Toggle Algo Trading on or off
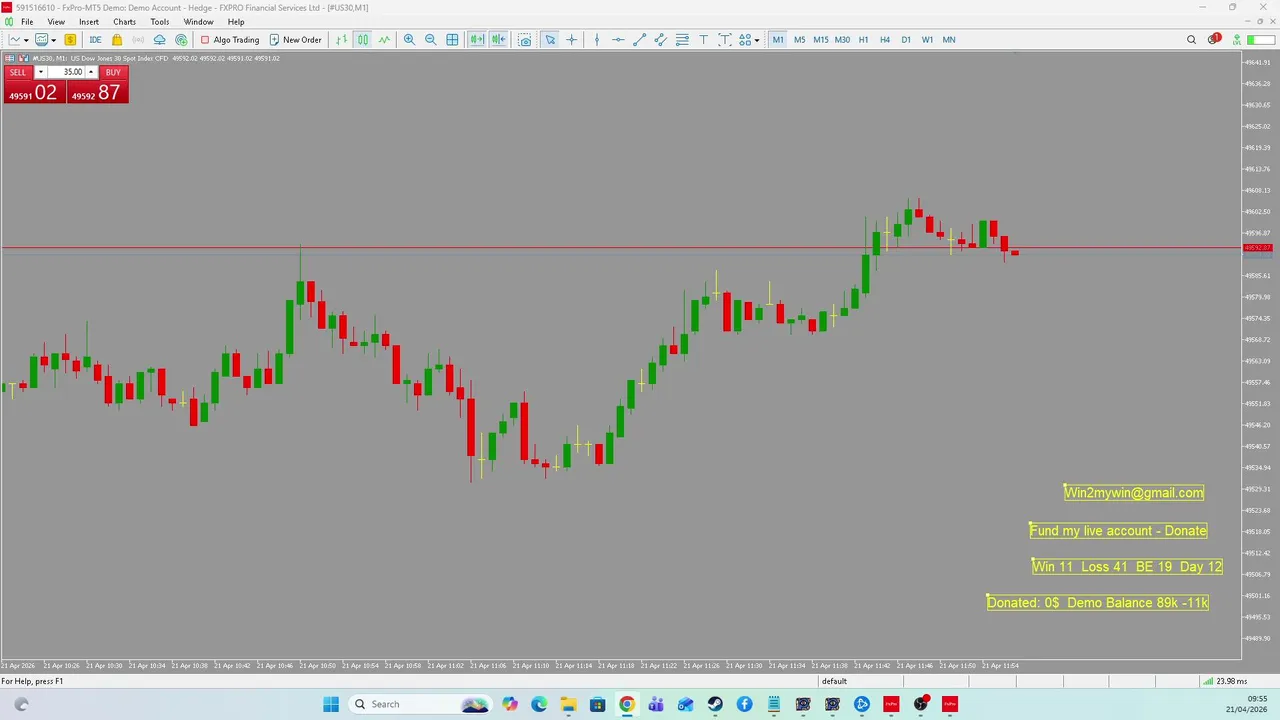 pyautogui.click(x=229, y=40)
